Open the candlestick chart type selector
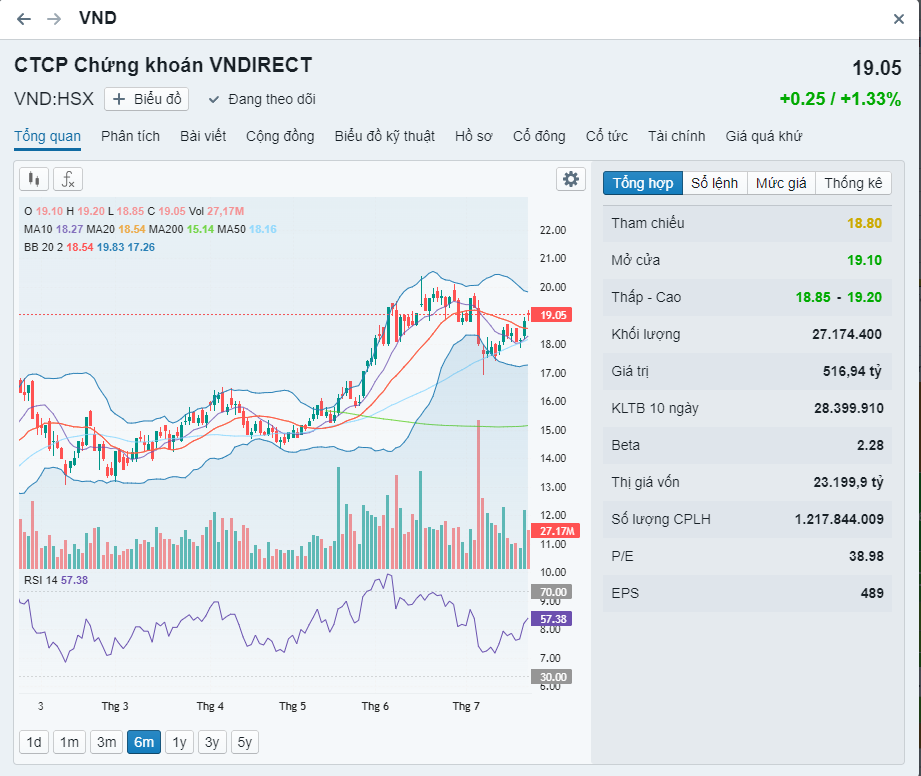This screenshot has width=921, height=776. click(x=33, y=179)
